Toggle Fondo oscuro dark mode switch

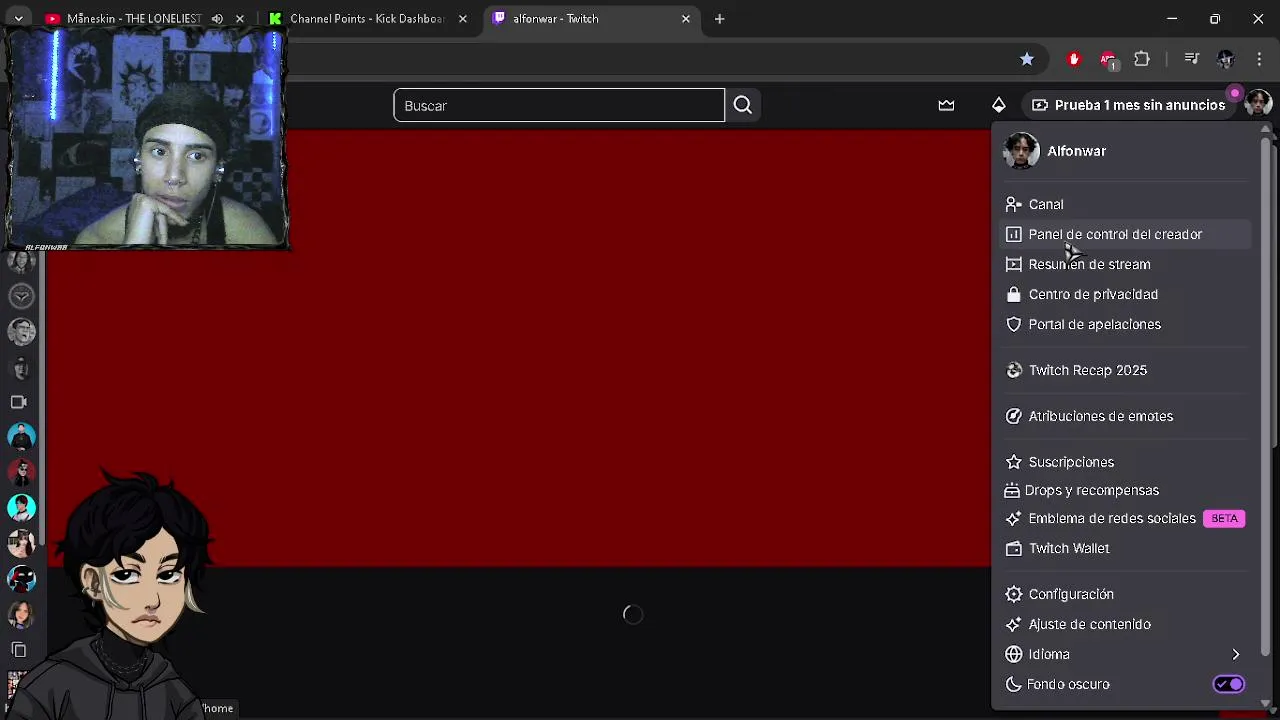pos(1229,684)
